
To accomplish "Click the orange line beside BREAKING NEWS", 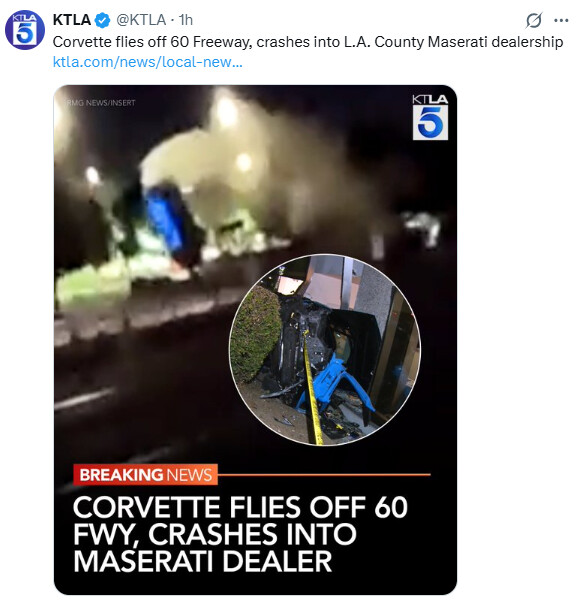I will (324, 475).
